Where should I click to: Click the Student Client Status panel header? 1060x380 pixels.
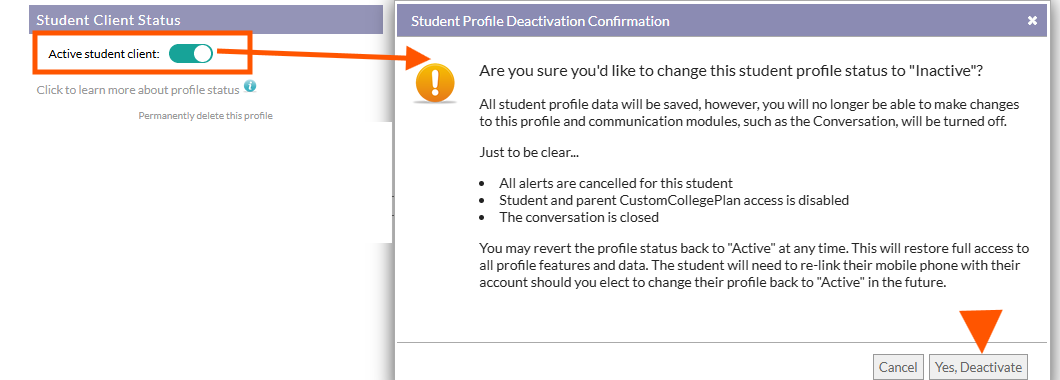coord(206,20)
